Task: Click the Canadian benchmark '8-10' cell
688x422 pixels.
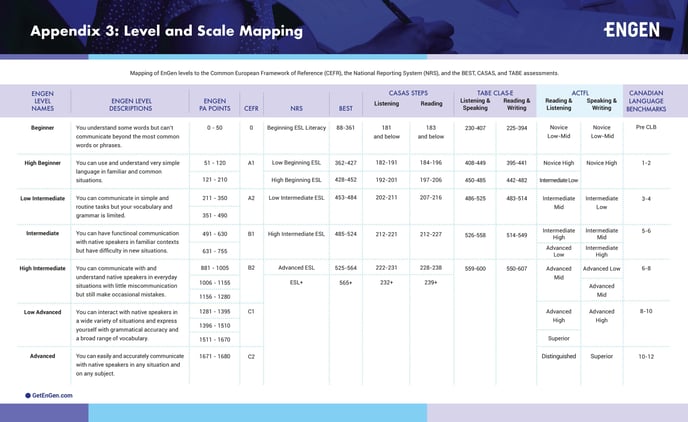Action: tap(646, 311)
